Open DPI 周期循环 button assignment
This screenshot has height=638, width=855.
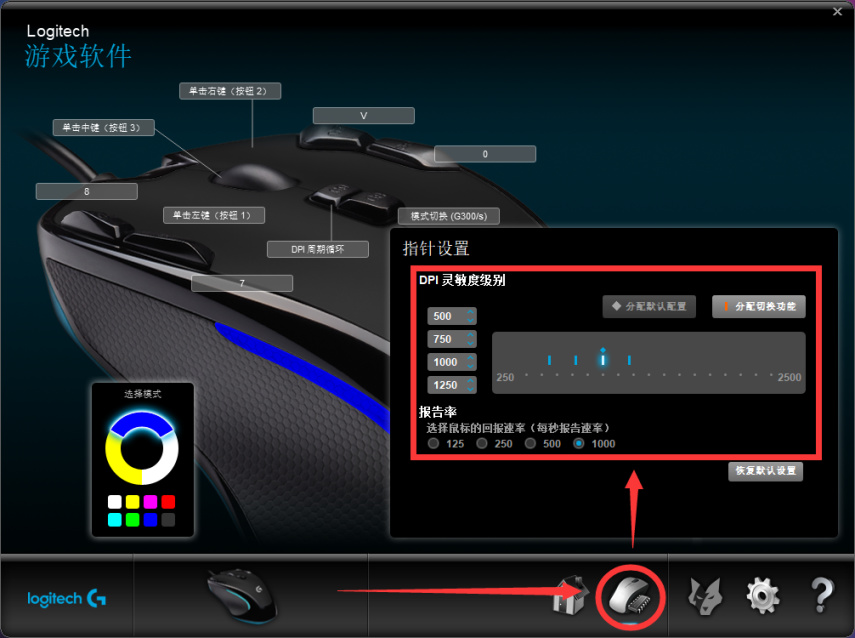pos(318,249)
